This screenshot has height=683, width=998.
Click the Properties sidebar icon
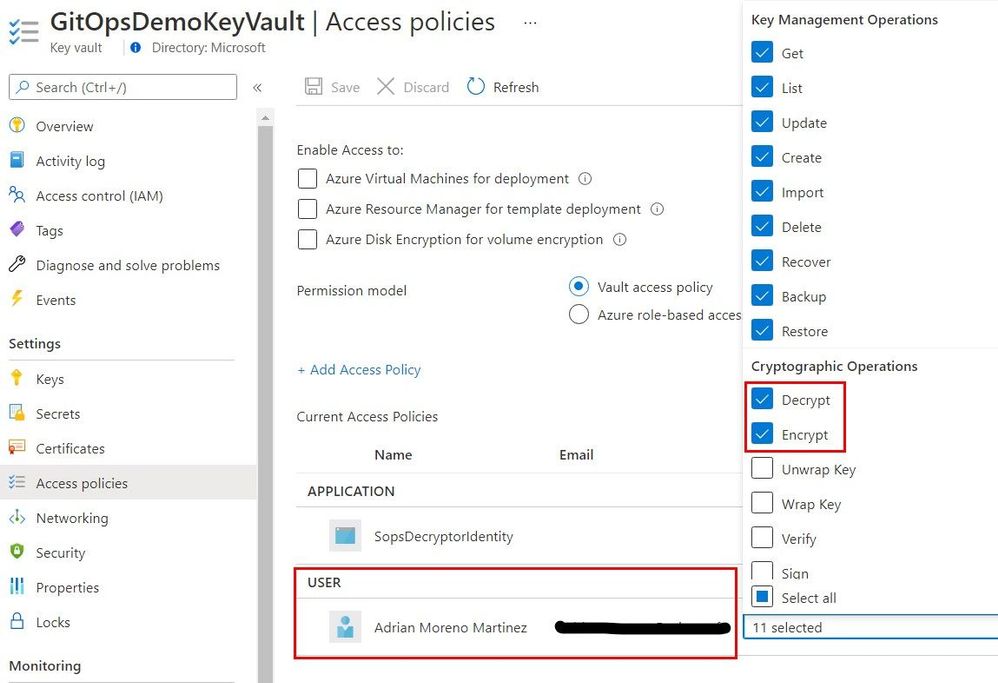click(17, 586)
